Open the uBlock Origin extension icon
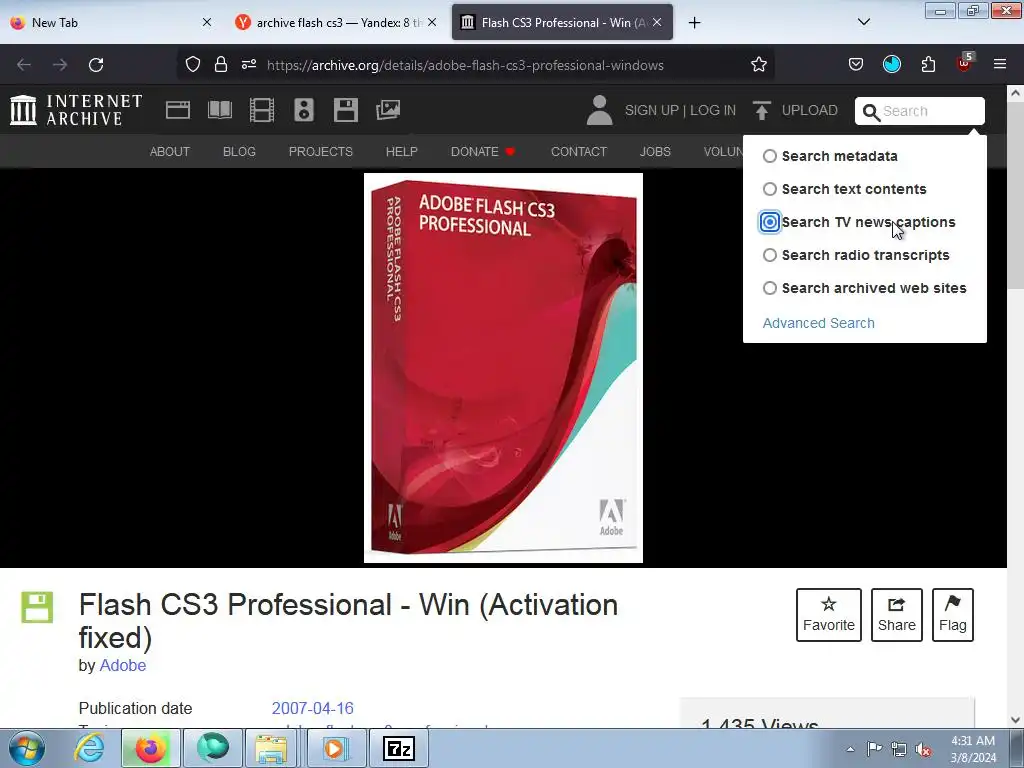 coord(965,63)
